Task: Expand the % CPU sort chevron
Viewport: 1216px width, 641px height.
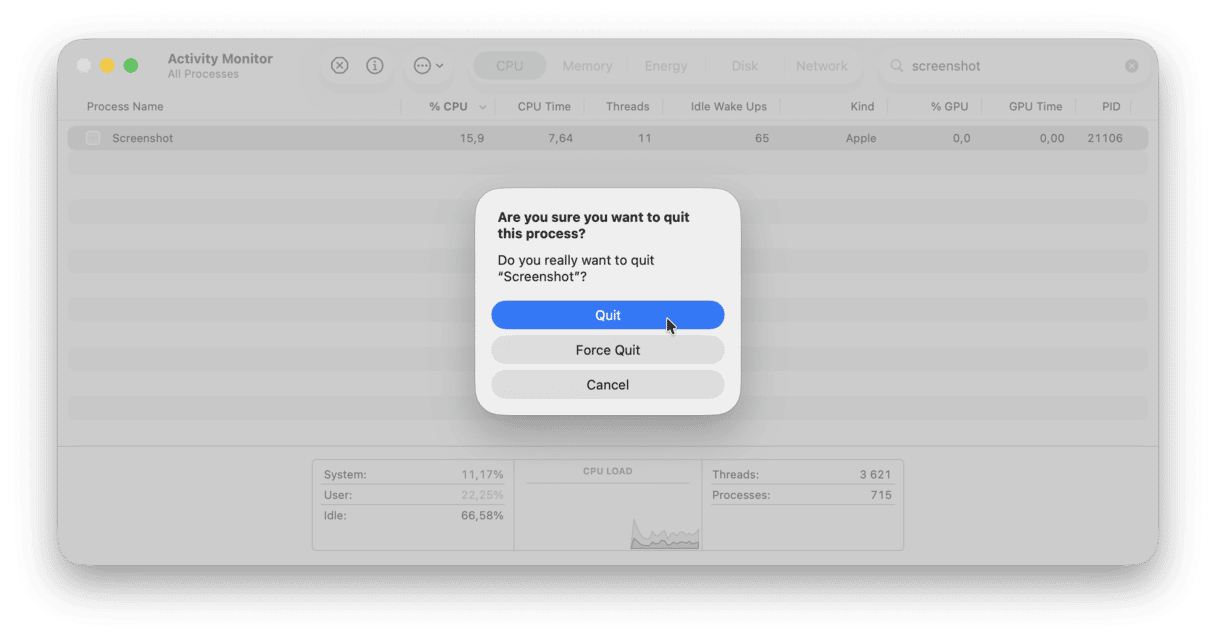Action: (482, 106)
